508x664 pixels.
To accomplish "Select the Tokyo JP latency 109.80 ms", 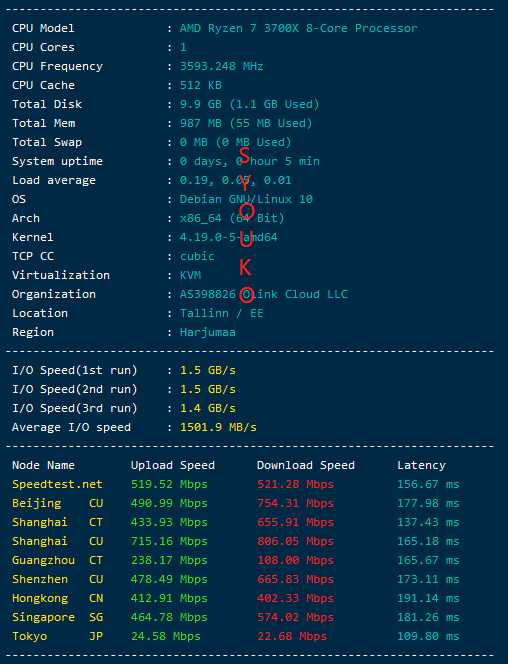I will click(x=428, y=636).
